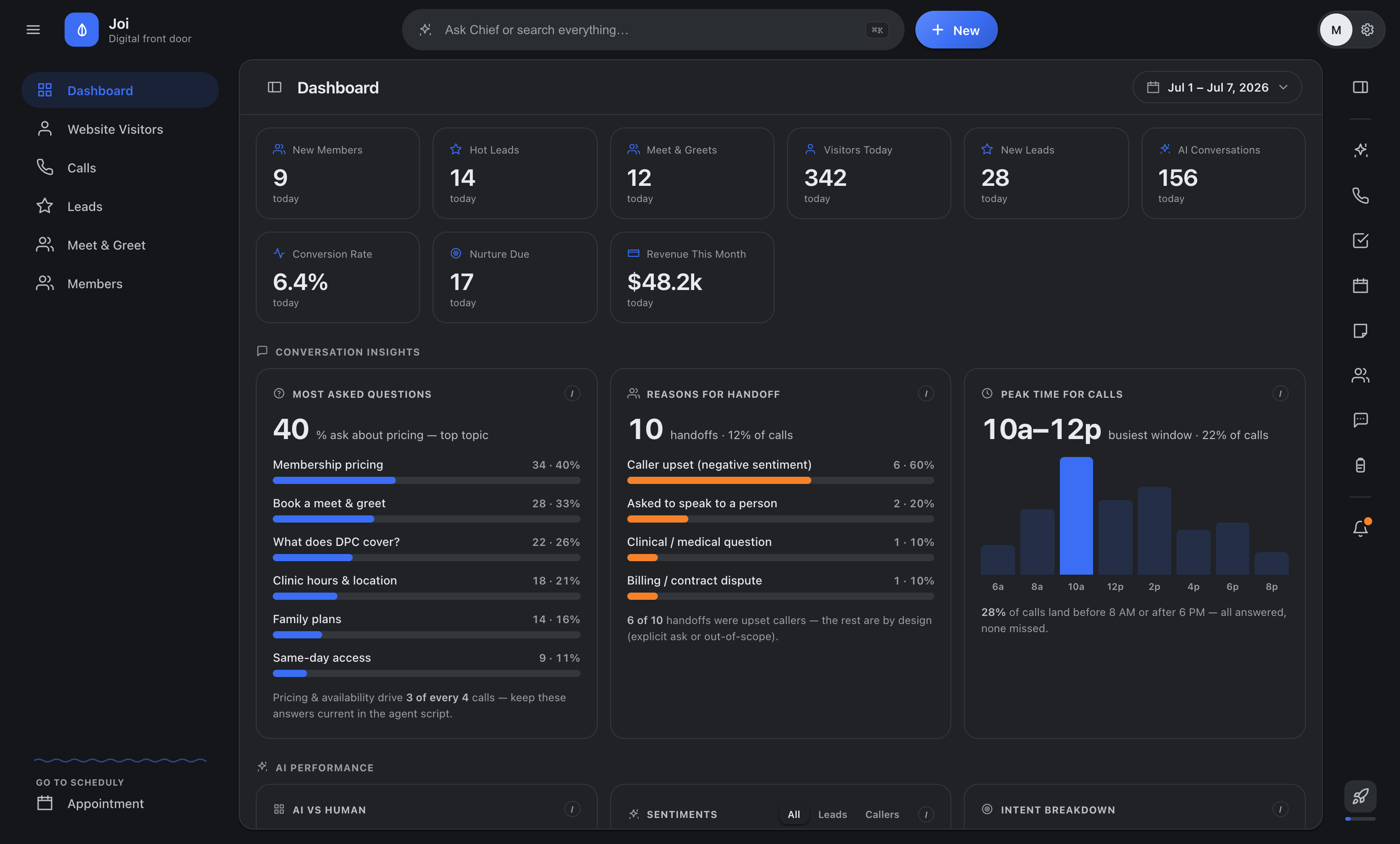Image resolution: width=1400 pixels, height=844 pixels.
Task: Open Leads in sidebar
Action: coord(120,207)
